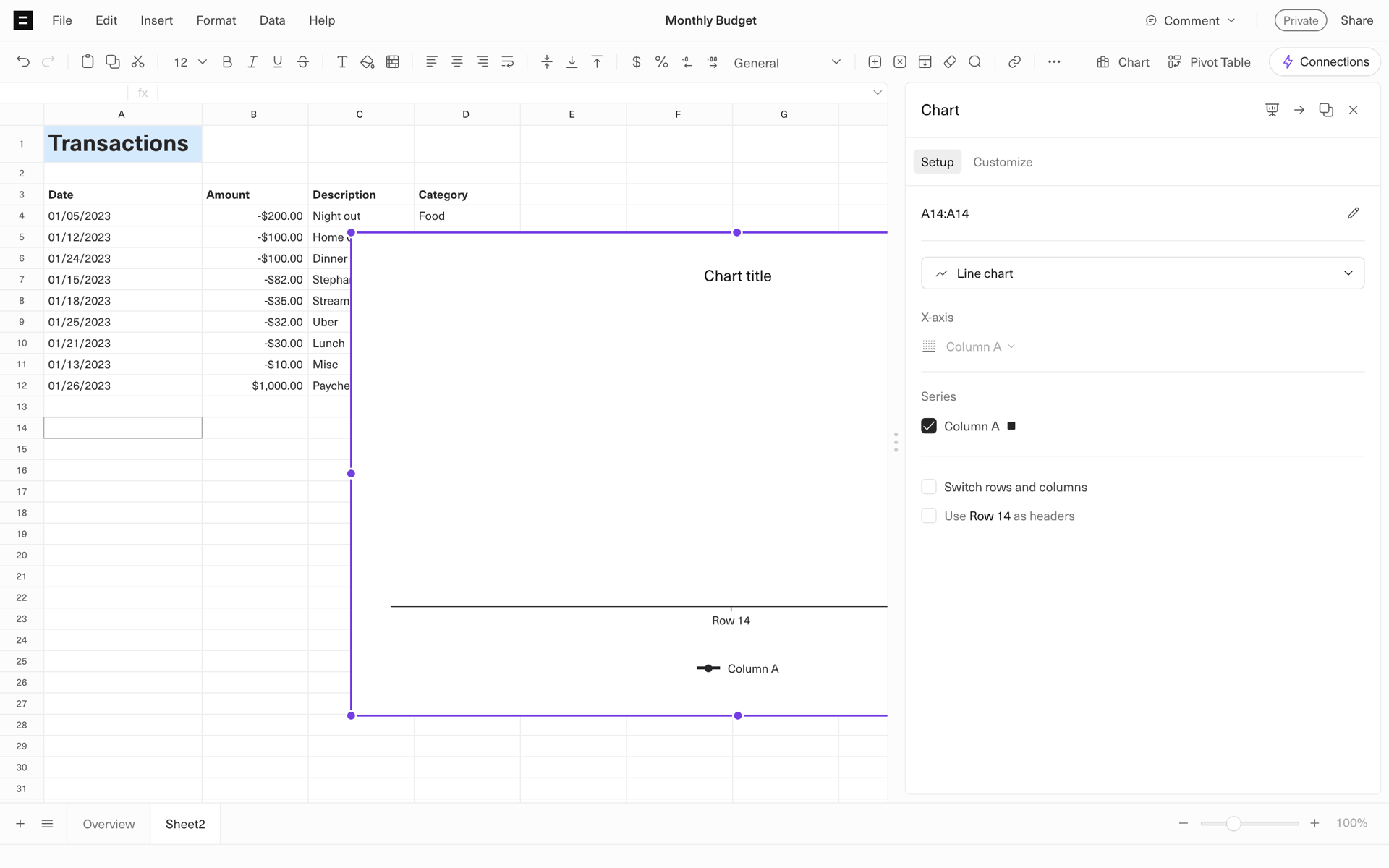The height and width of the screenshot is (868, 1389).
Task: Enable Use Row 14 as headers
Action: 929,516
